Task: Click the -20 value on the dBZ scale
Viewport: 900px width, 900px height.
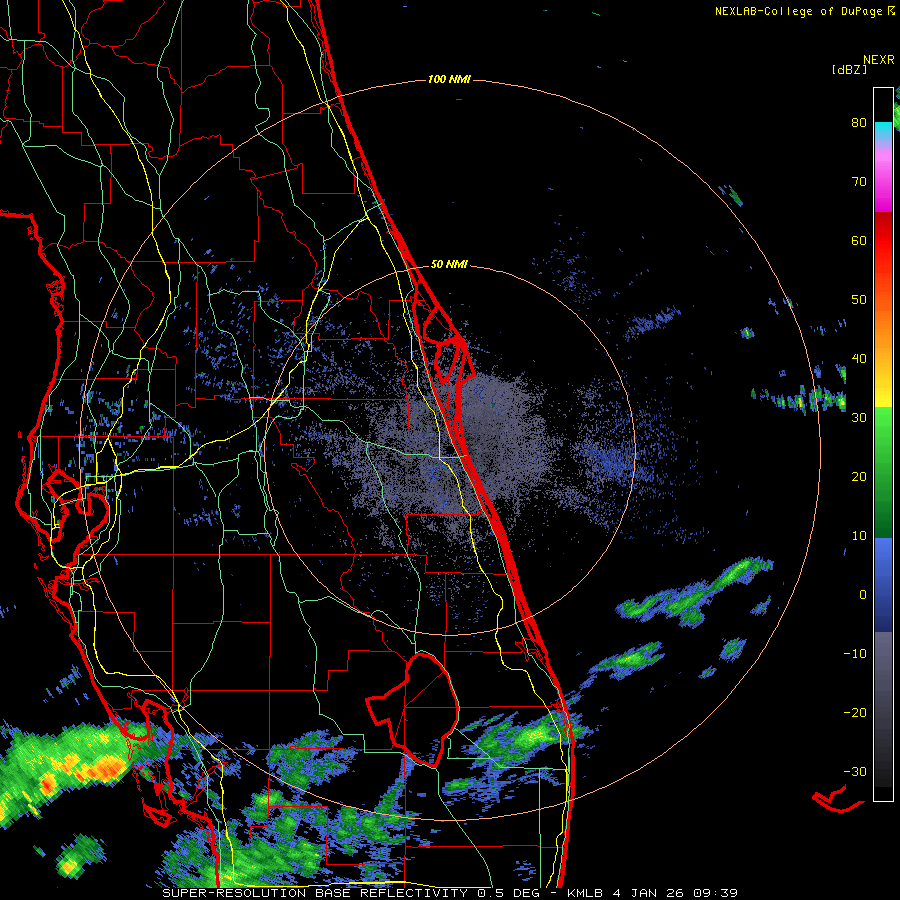Action: click(x=855, y=712)
